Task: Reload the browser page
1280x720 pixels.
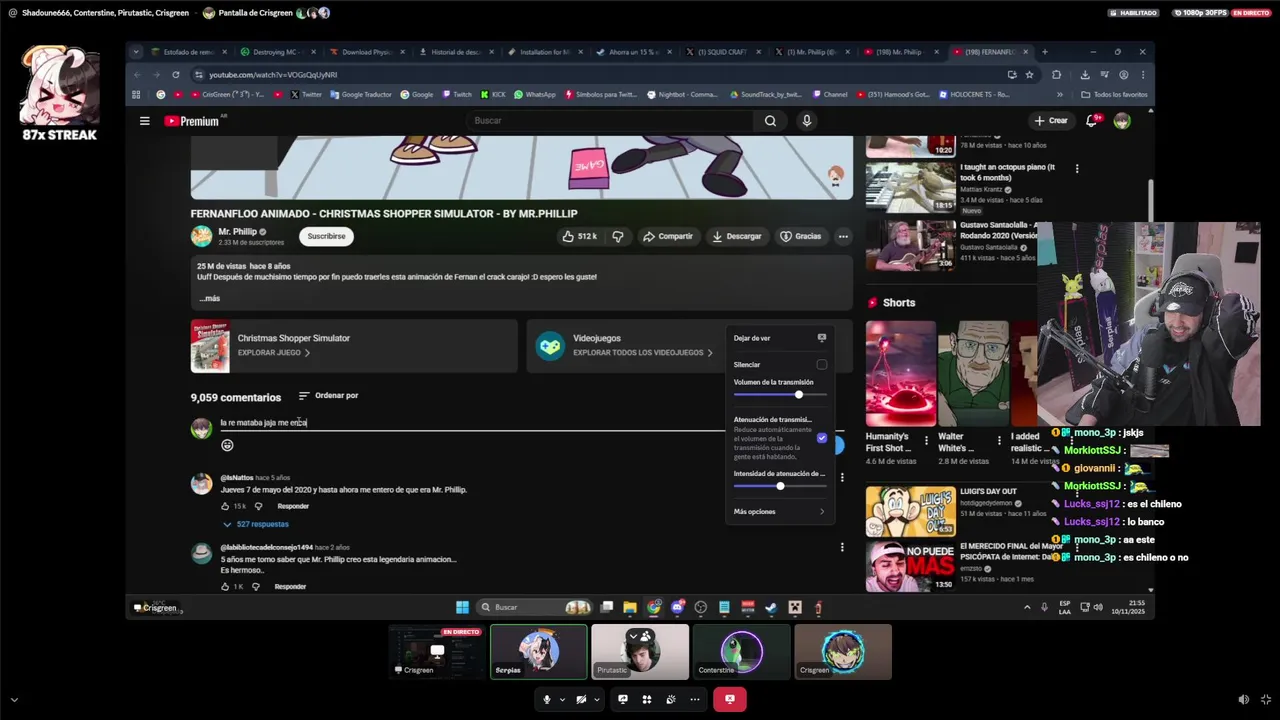Action: tap(176, 75)
